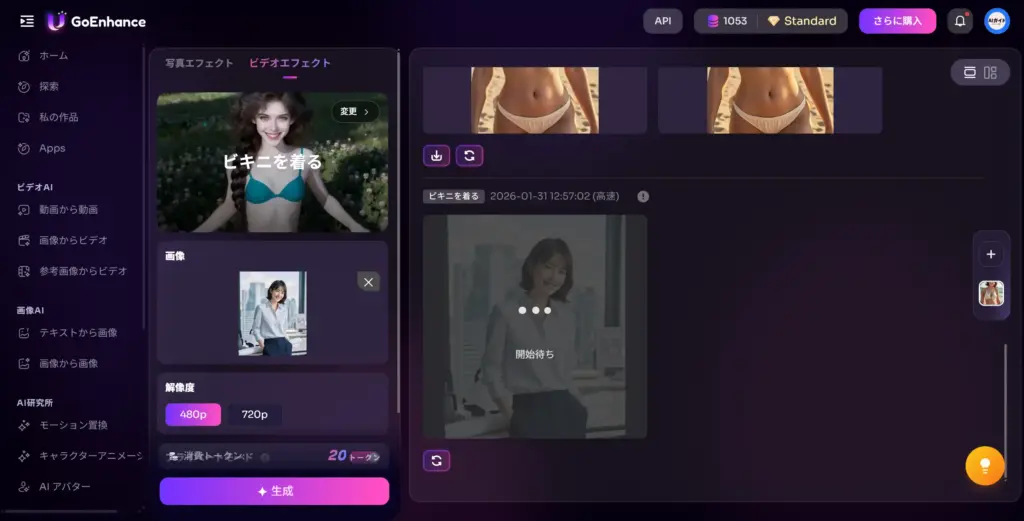Switch to single-column list view
The width and height of the screenshot is (1024, 521).
(970, 72)
